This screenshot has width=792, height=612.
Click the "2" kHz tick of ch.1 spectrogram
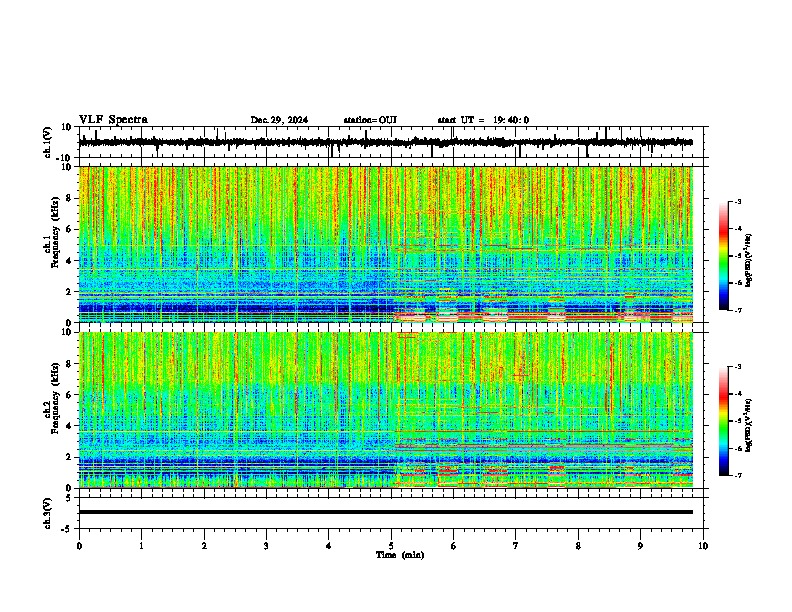[x=69, y=292]
